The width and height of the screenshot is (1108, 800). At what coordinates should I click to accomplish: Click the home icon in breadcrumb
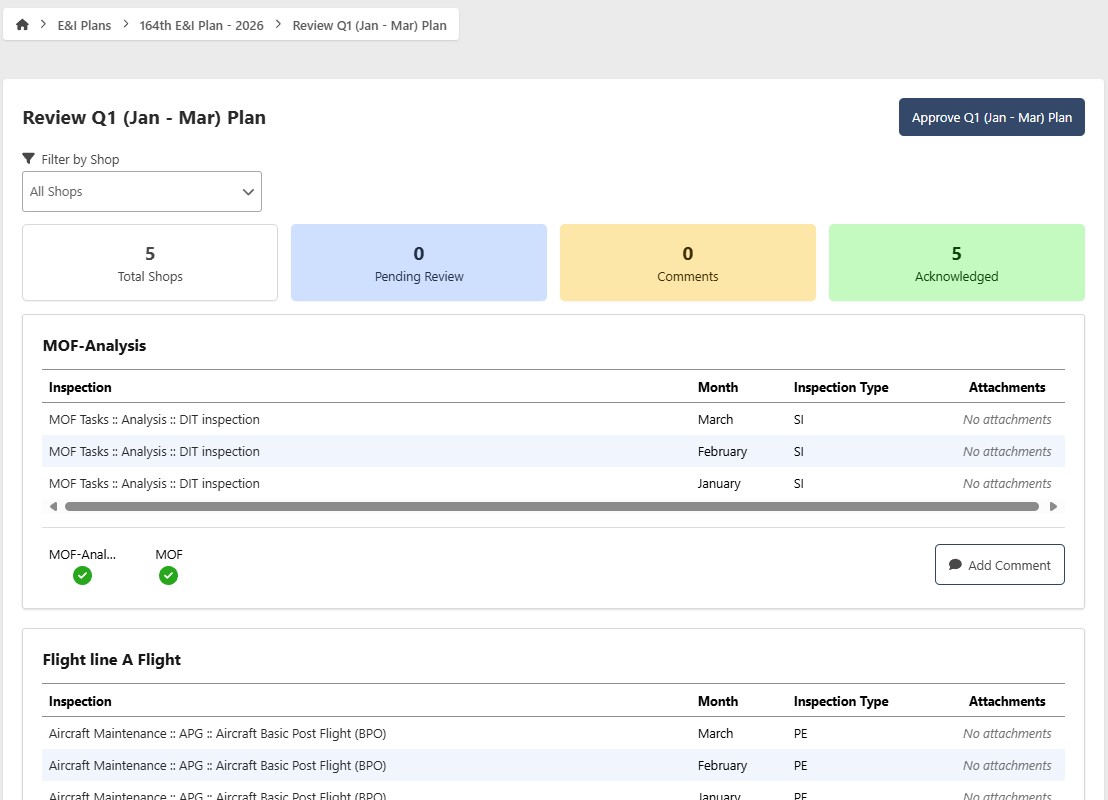(x=22, y=25)
